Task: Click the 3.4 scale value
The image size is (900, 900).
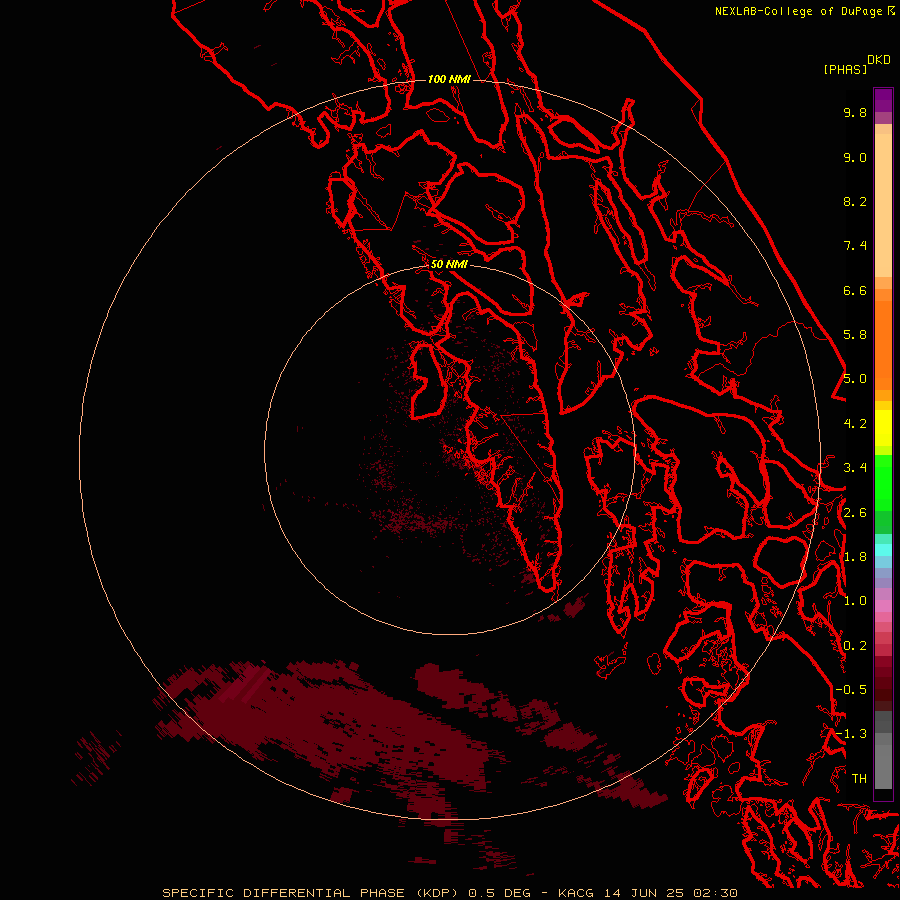Action: (x=855, y=468)
